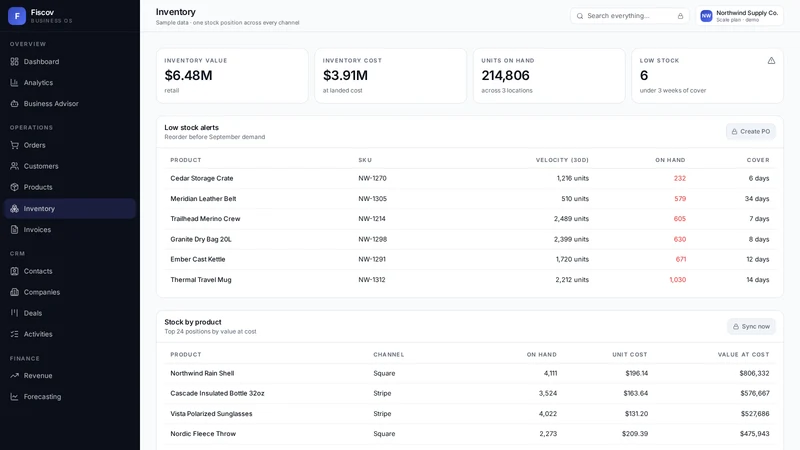Image resolution: width=800 pixels, height=450 pixels.
Task: Open the Customers page
Action: coord(70,166)
